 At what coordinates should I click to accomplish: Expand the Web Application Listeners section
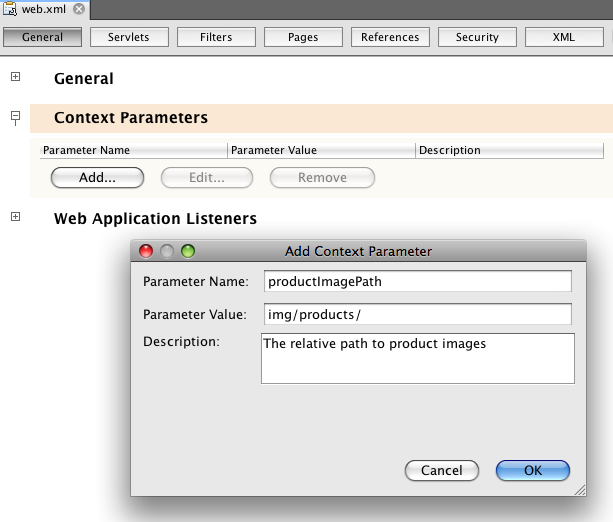(x=15, y=218)
